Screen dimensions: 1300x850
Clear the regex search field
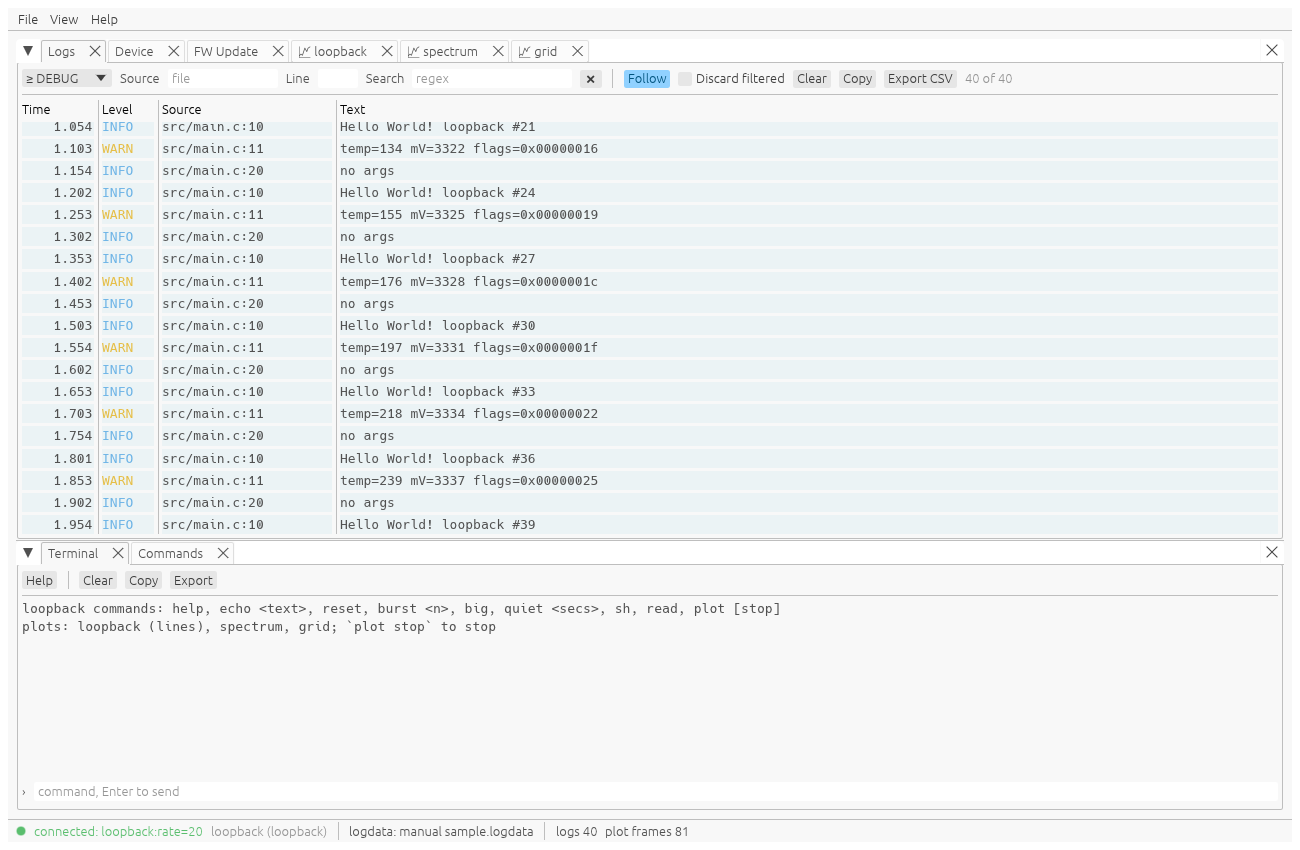coord(591,79)
